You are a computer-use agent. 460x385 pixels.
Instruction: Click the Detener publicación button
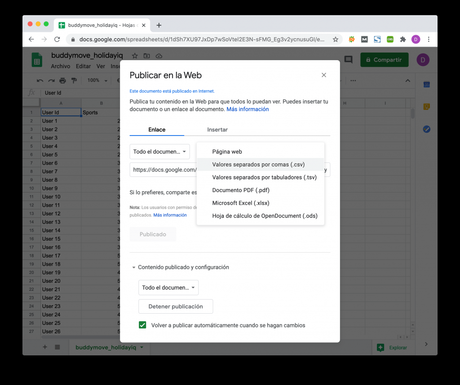(176, 306)
